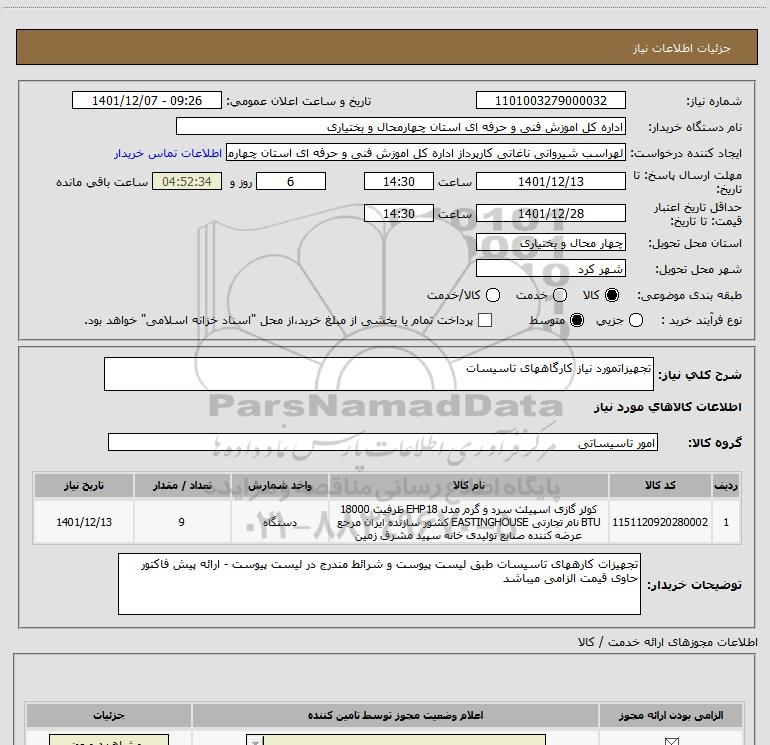Select the کالا/خدمت radio button
This screenshot has height=745, width=770.
(x=493, y=295)
